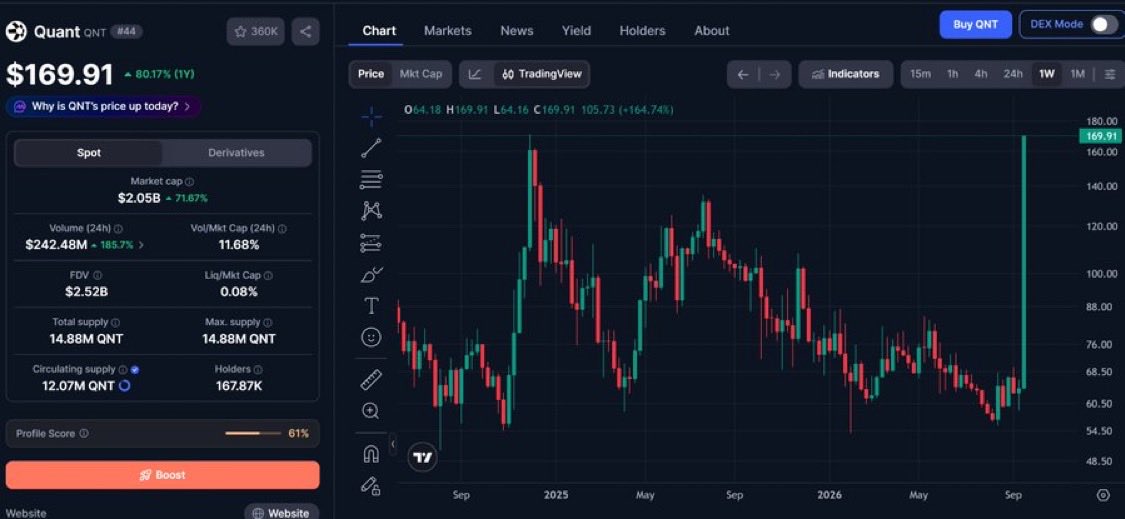Select the brush drawing tool
The height and width of the screenshot is (519, 1125).
pos(371,274)
